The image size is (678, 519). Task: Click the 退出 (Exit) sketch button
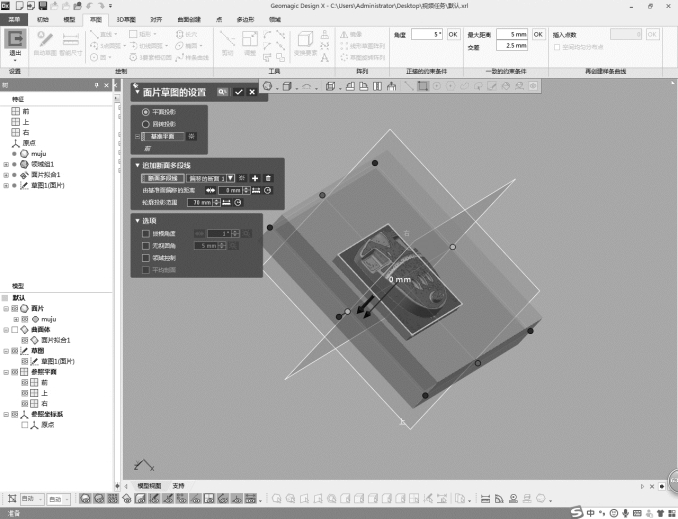tap(15, 45)
